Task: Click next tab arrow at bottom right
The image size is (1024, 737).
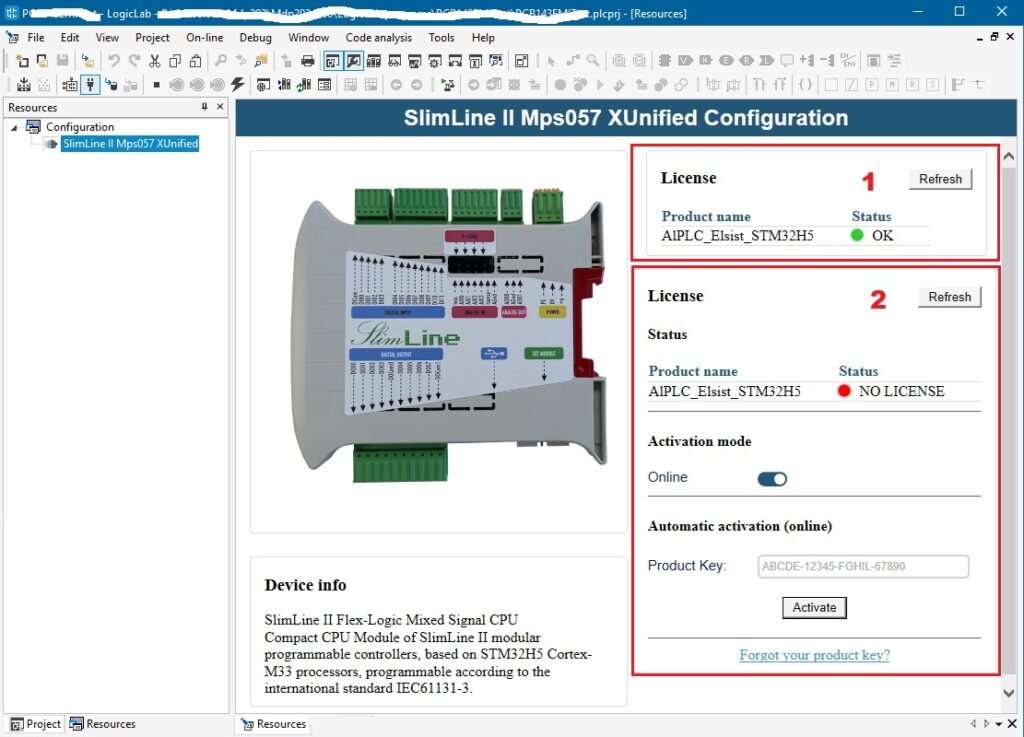Action: [x=986, y=724]
